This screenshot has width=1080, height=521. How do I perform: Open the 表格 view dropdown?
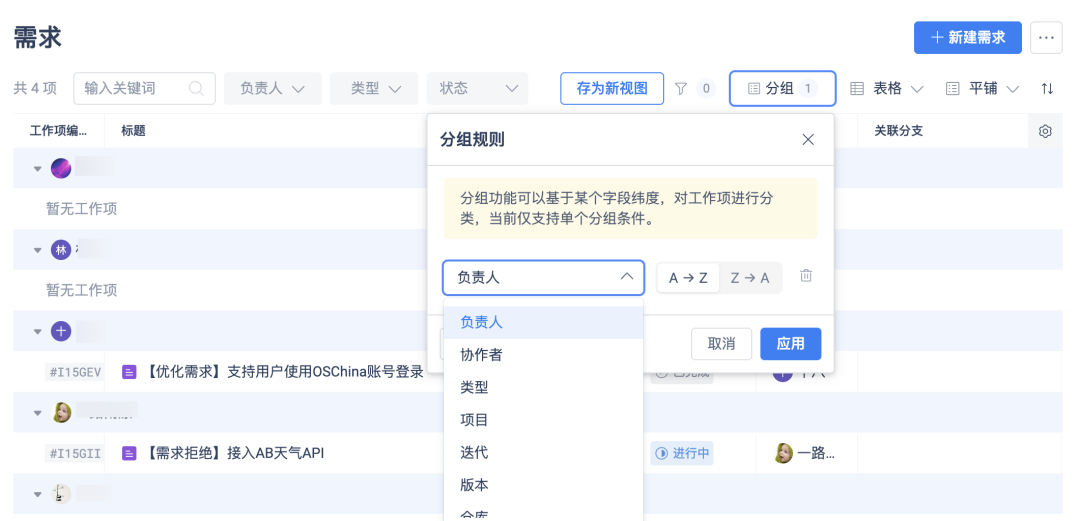point(886,88)
